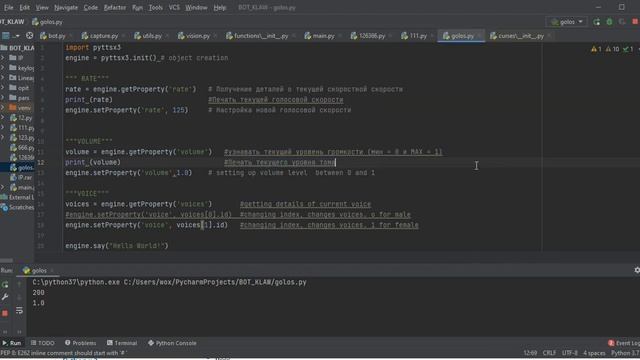Stop execution via red square in toolbar
Viewport: 640px width, 360px height.
coord(635,22)
